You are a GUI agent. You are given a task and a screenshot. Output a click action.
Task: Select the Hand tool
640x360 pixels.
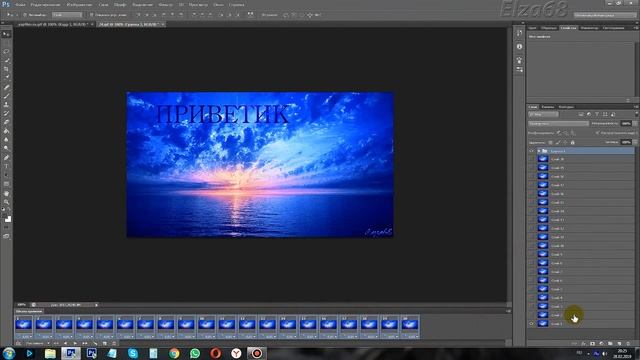pos(7,193)
